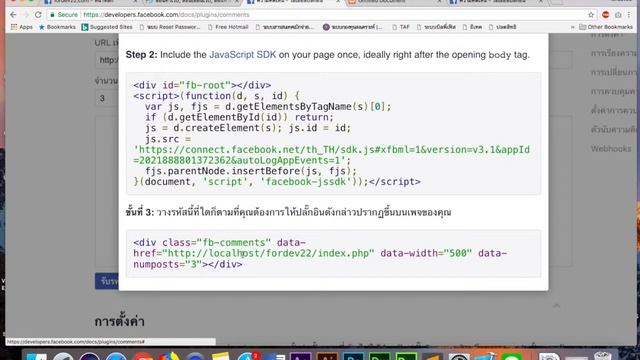This screenshot has height=360, width=640.
Task: Close the fordev22.com tab
Action: pyautogui.click(x=136, y=2)
